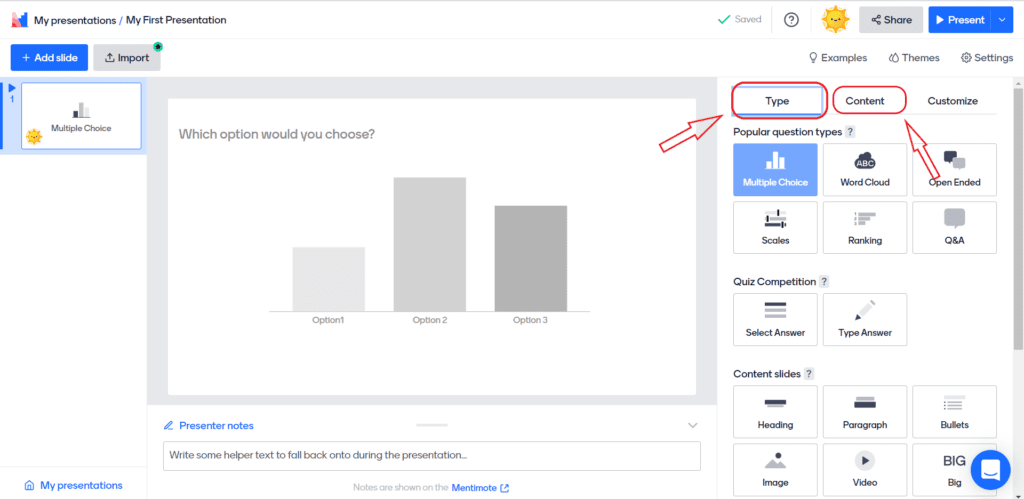Show help for Popular question types
This screenshot has height=499, width=1024.
[850, 132]
